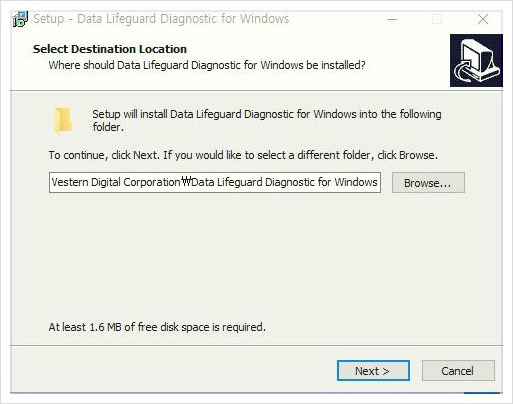
Task: Close the Setup wizard with the X
Action: tap(483, 19)
